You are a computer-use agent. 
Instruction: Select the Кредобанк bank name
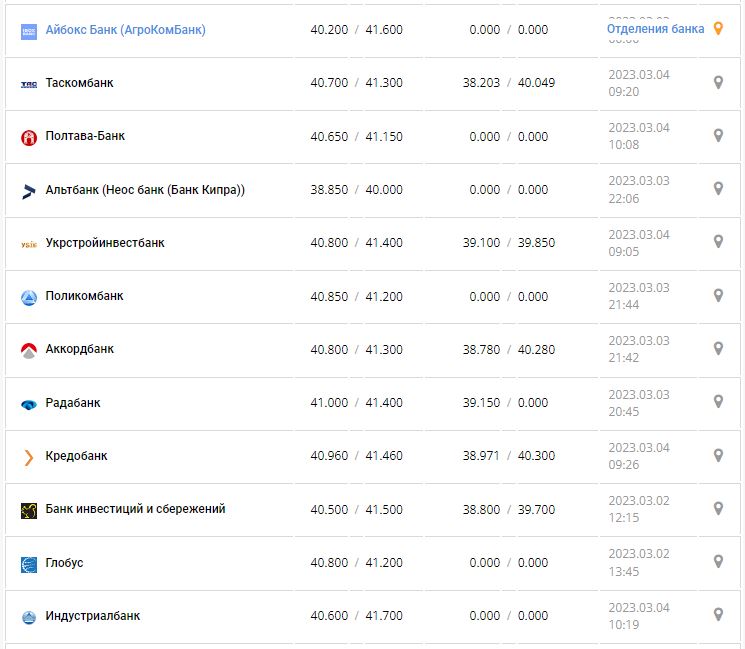(76, 456)
